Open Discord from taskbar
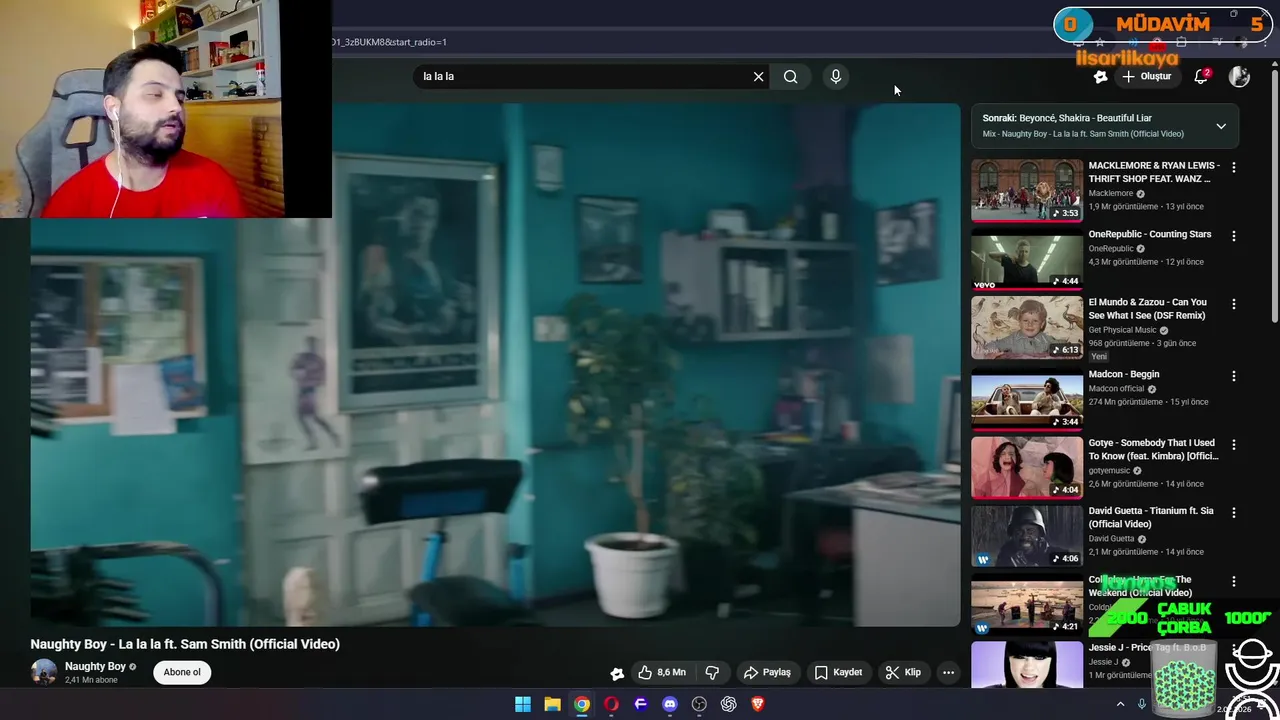The image size is (1280, 720). pos(670,704)
